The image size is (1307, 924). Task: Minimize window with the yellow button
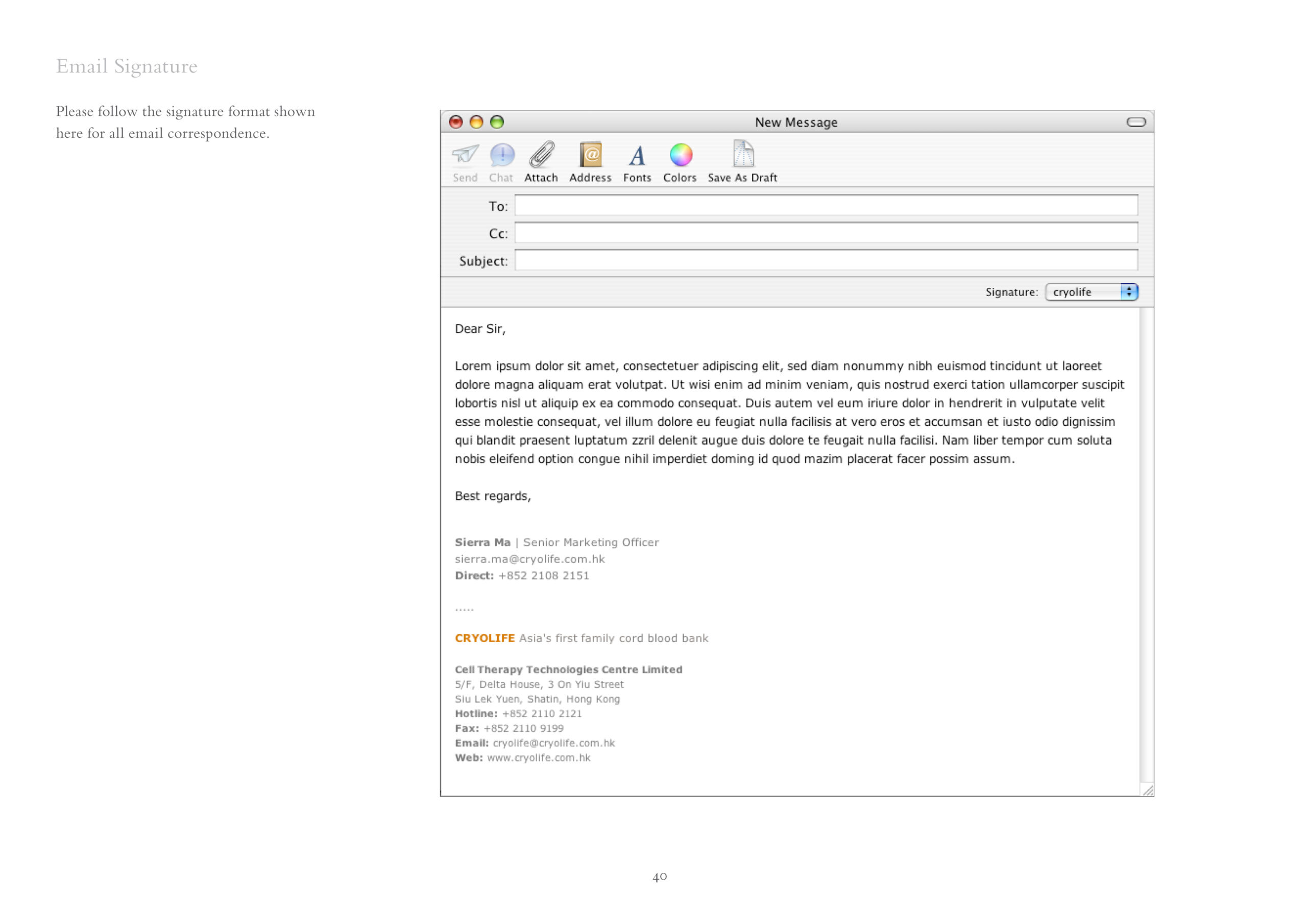click(x=476, y=122)
